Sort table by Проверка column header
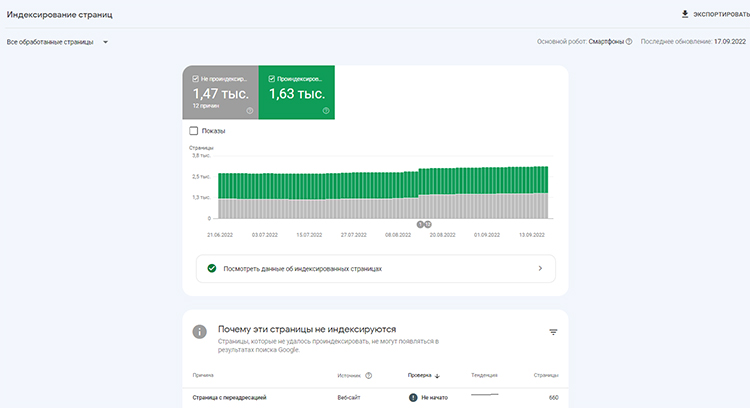 419,376
